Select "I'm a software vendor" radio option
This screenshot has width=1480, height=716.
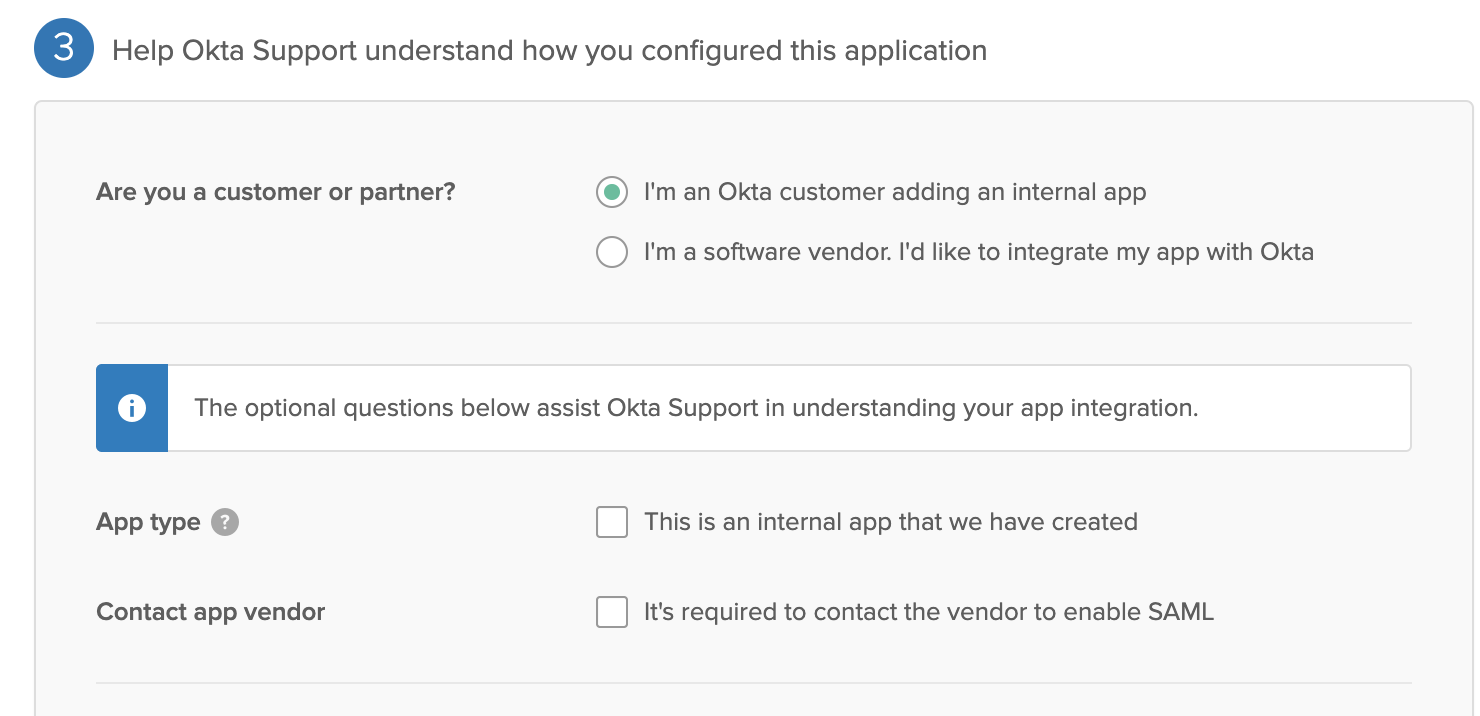coord(612,252)
